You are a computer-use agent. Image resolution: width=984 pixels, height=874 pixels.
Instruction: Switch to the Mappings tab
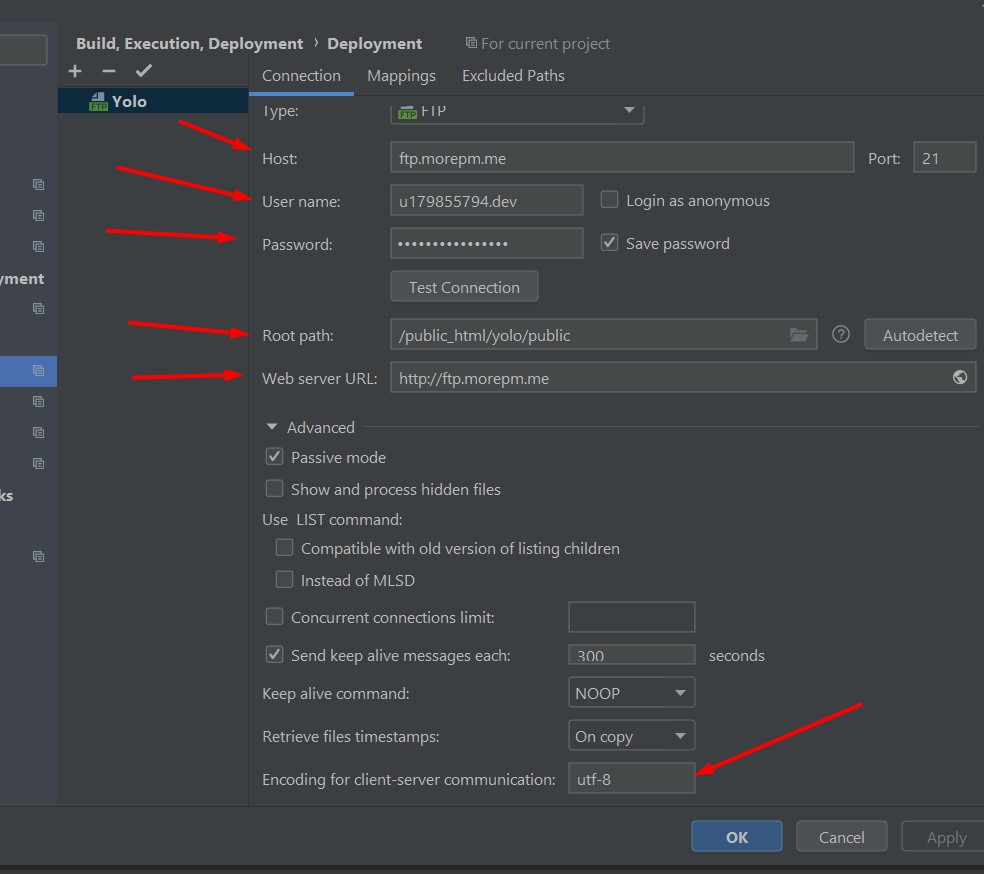coord(401,76)
